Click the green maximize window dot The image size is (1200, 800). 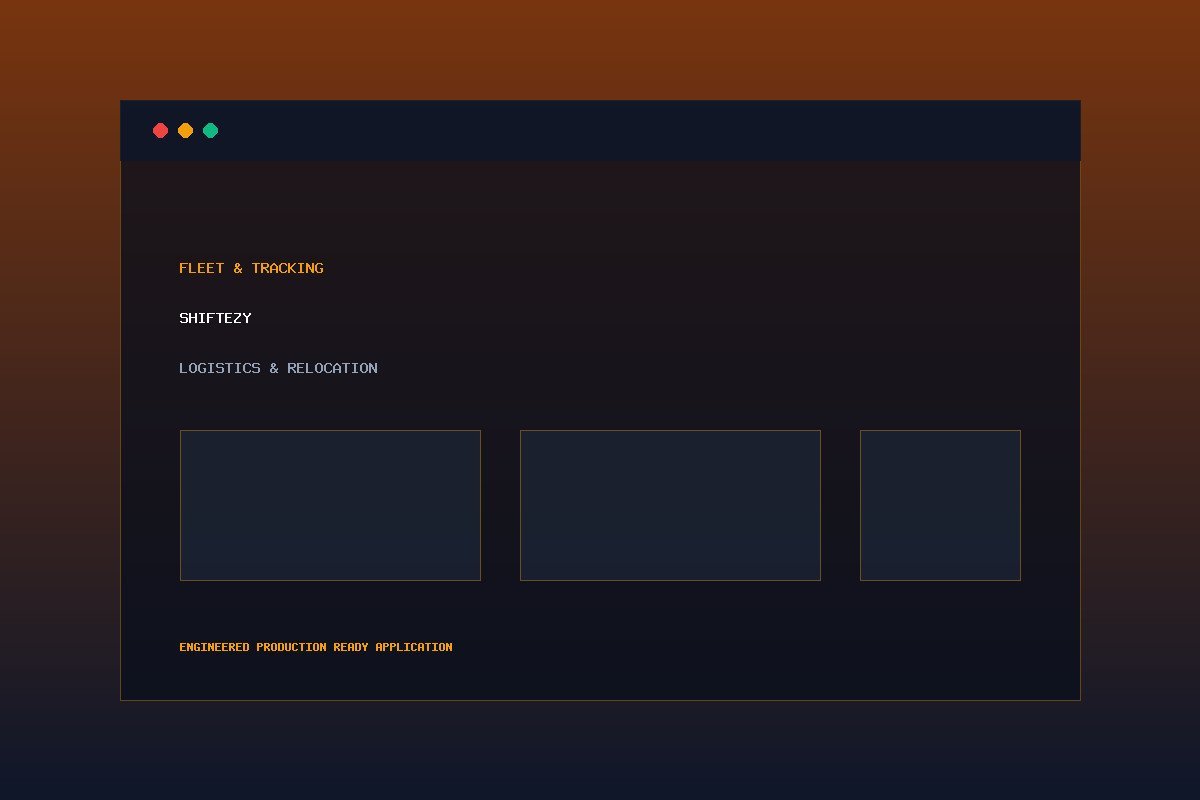pos(210,131)
